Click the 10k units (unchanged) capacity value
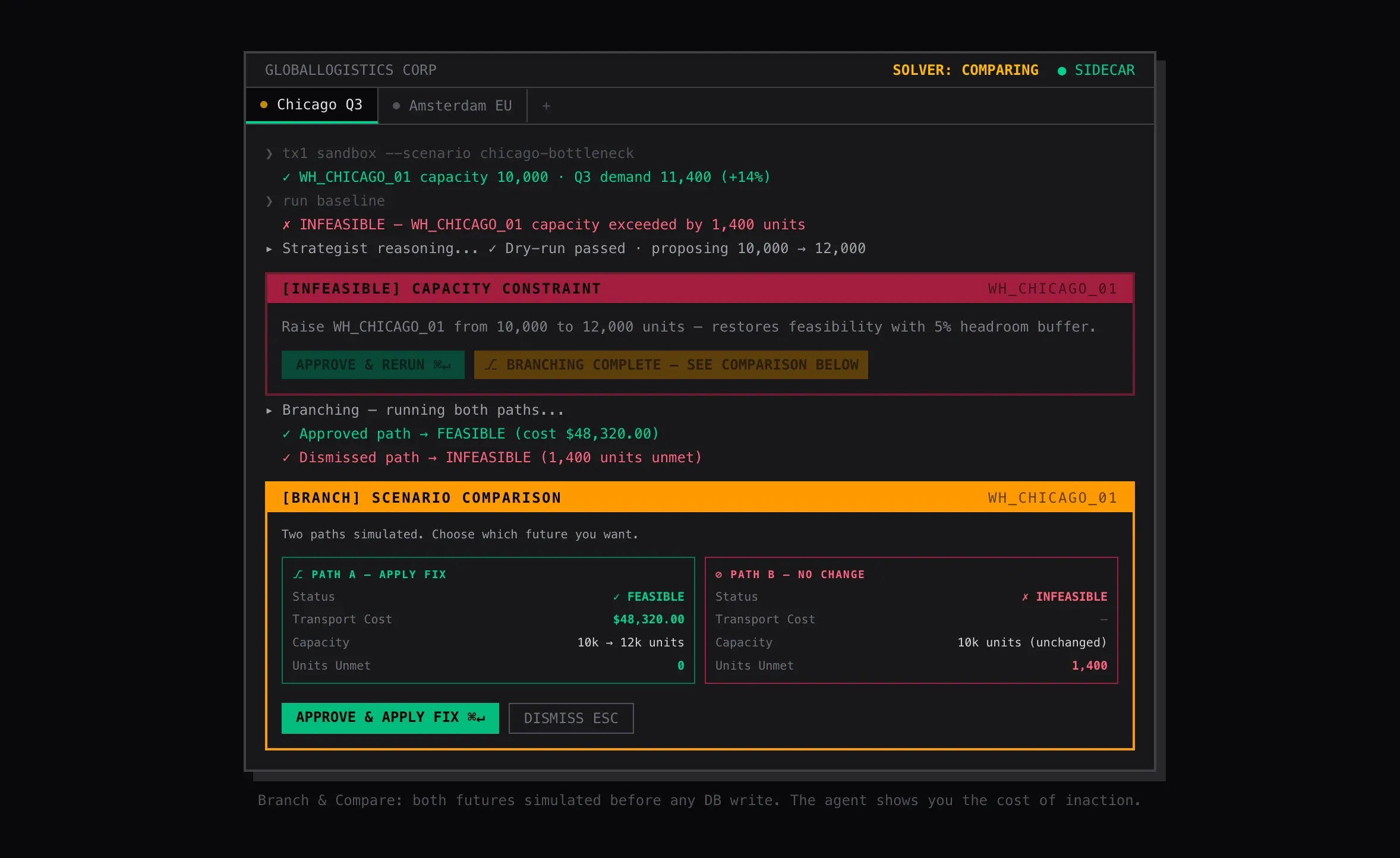This screenshot has height=858, width=1400. pyautogui.click(x=1032, y=642)
